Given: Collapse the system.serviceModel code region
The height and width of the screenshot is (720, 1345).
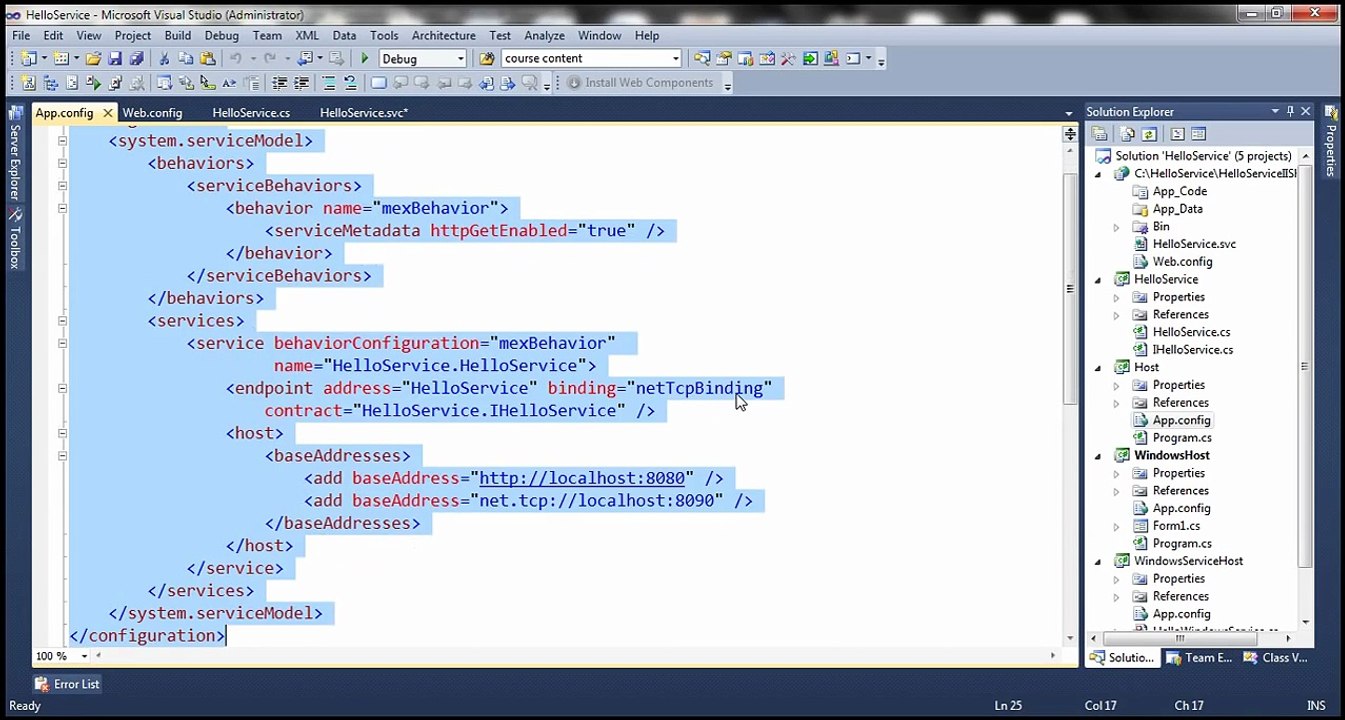Looking at the screenshot, I should [62, 141].
